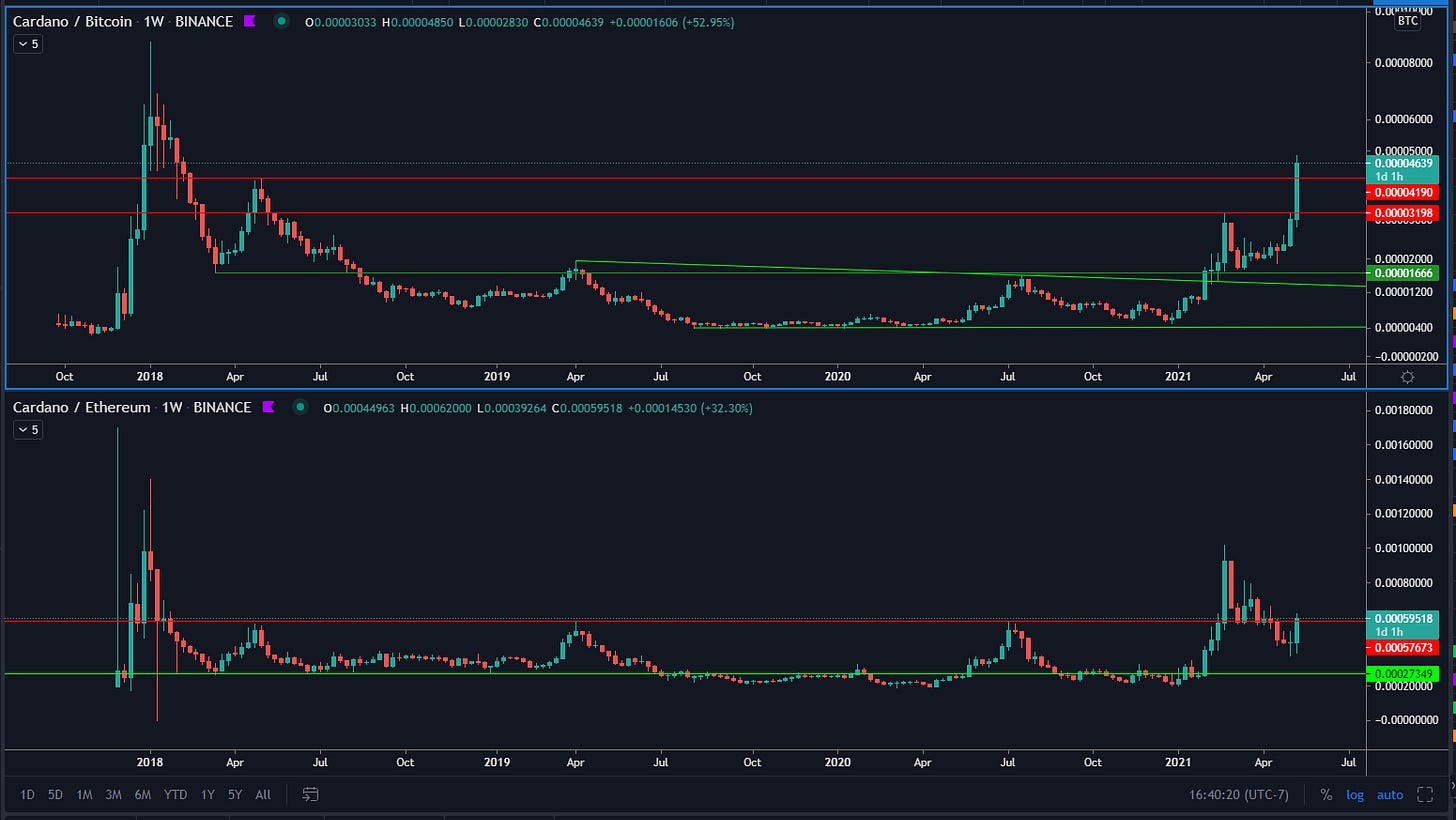Click 2018 label on Cardano / Bitcoin time axis
The image size is (1456, 820).
pyautogui.click(x=150, y=377)
